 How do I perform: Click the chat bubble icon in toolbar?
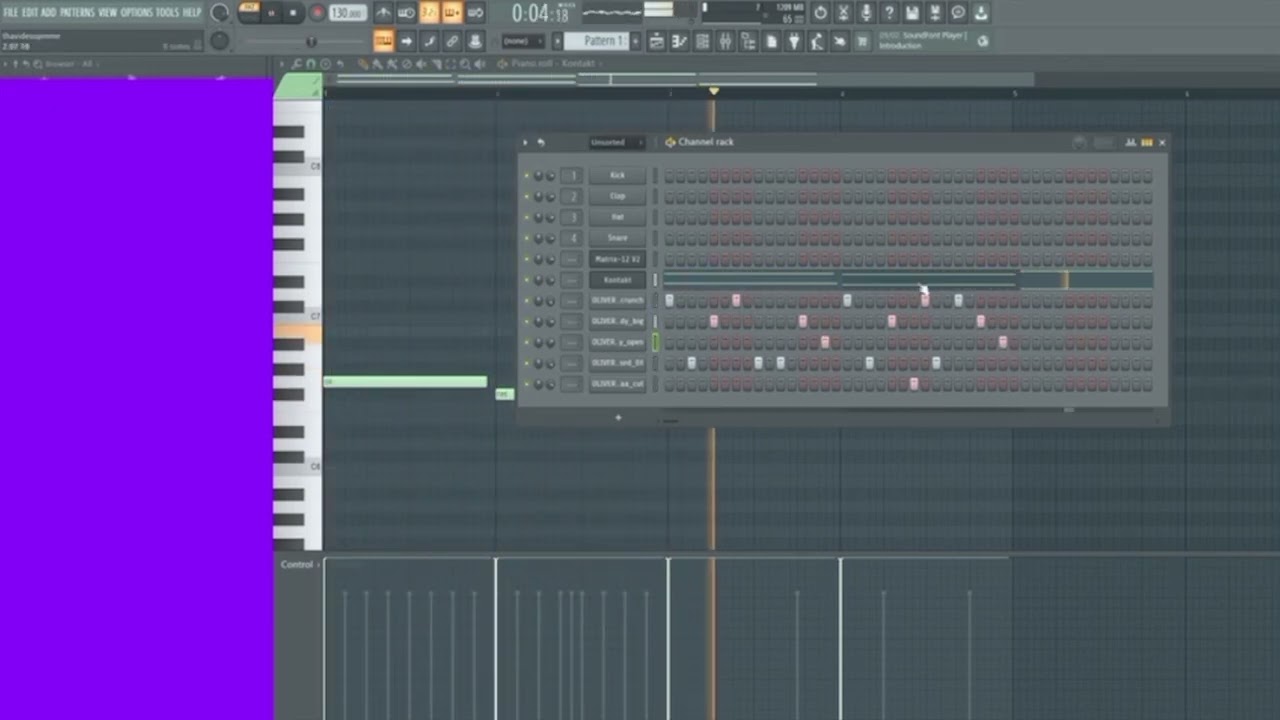point(958,12)
